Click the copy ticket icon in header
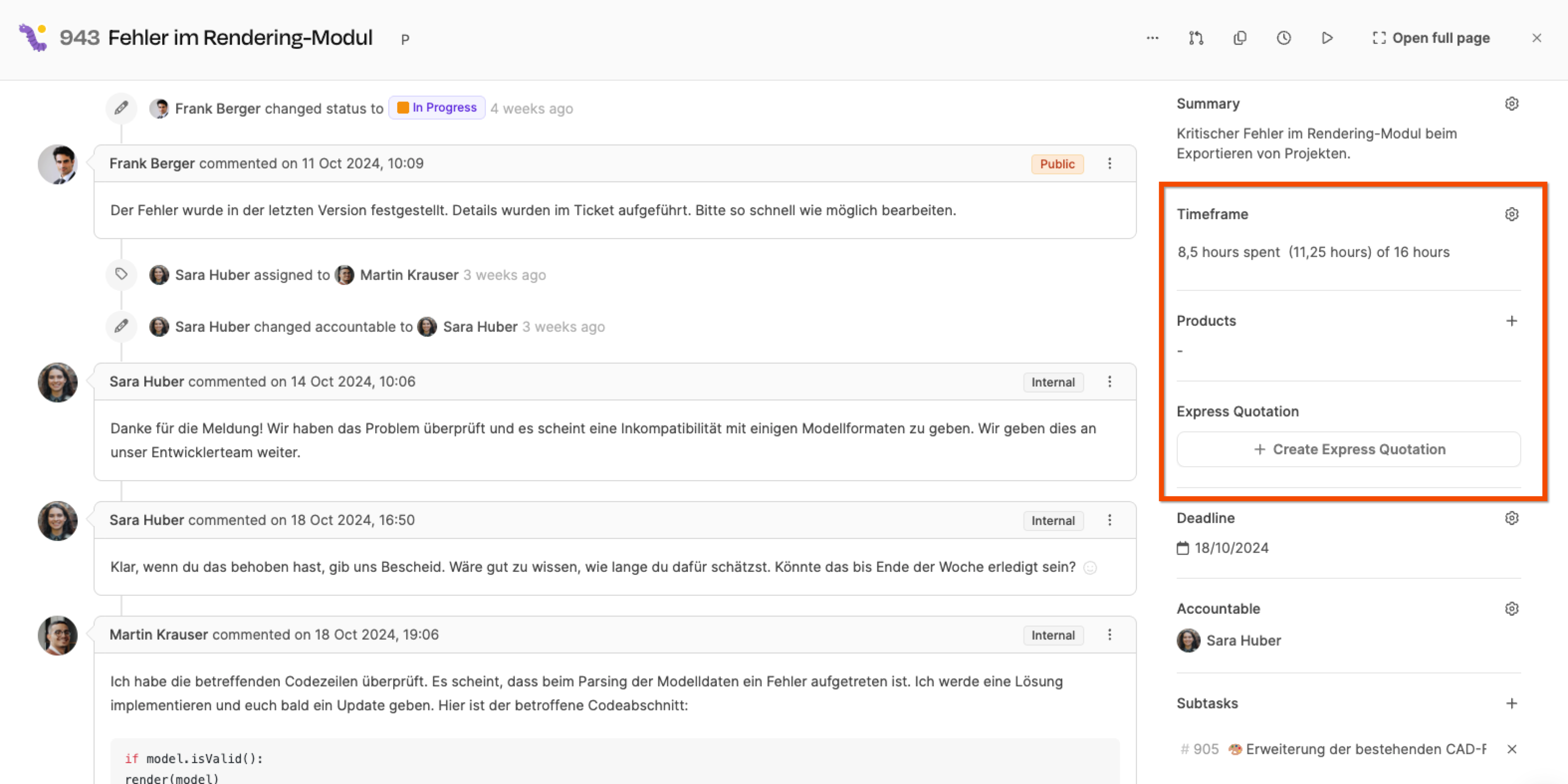The height and width of the screenshot is (784, 1568). click(1239, 38)
